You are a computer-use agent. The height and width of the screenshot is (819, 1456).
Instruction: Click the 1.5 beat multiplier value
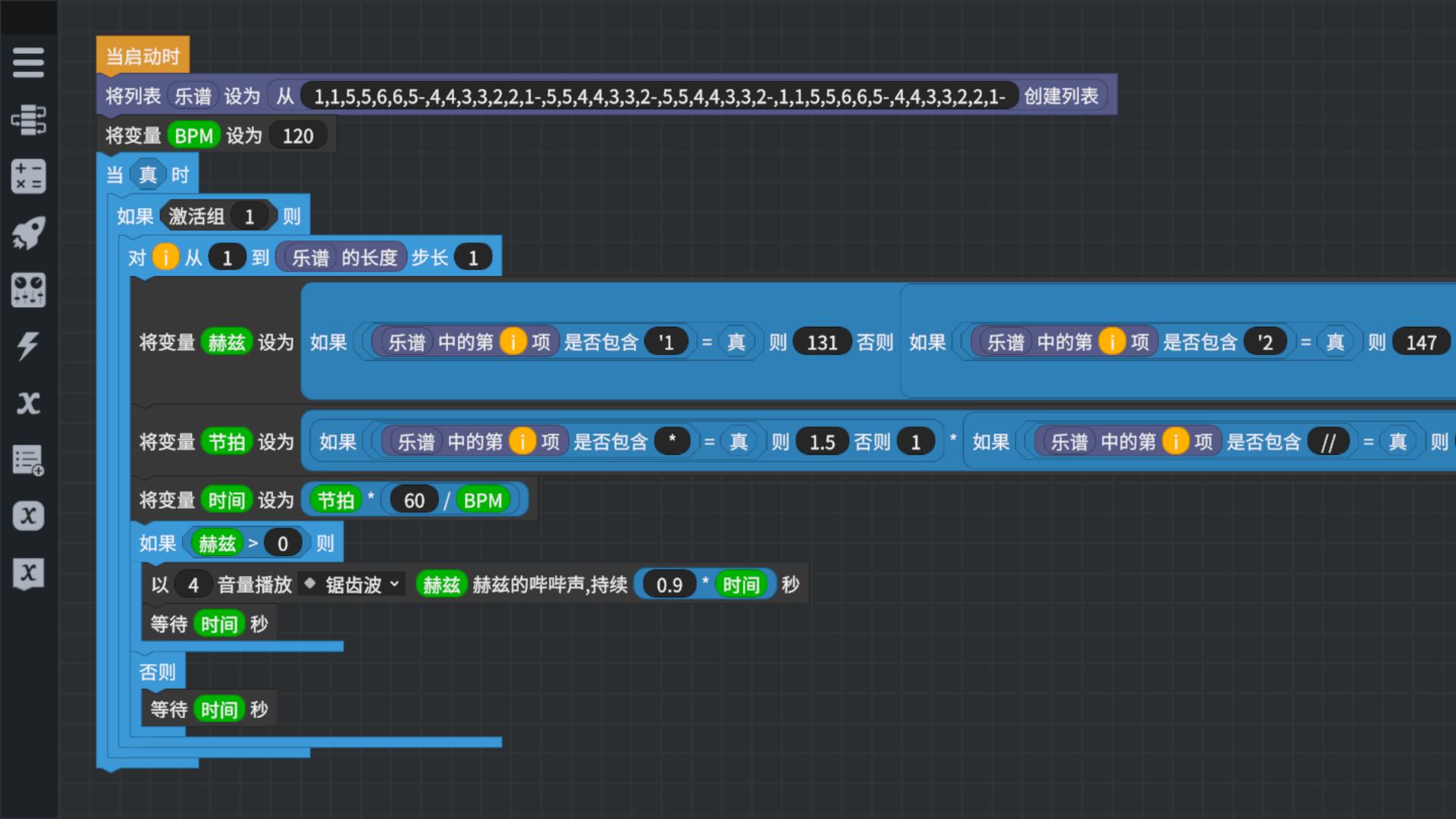click(822, 442)
